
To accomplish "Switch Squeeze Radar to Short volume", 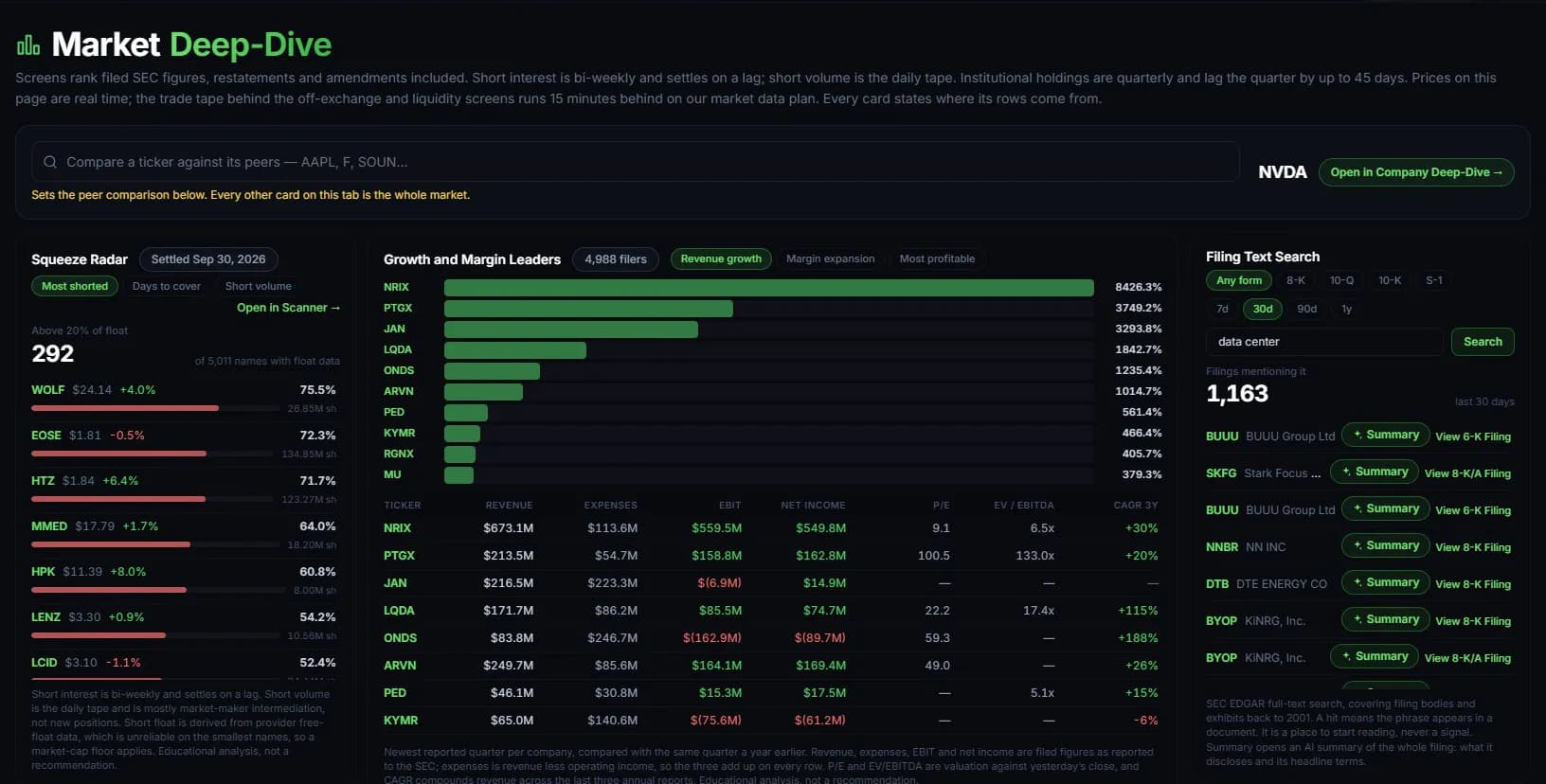I will click(x=259, y=286).
